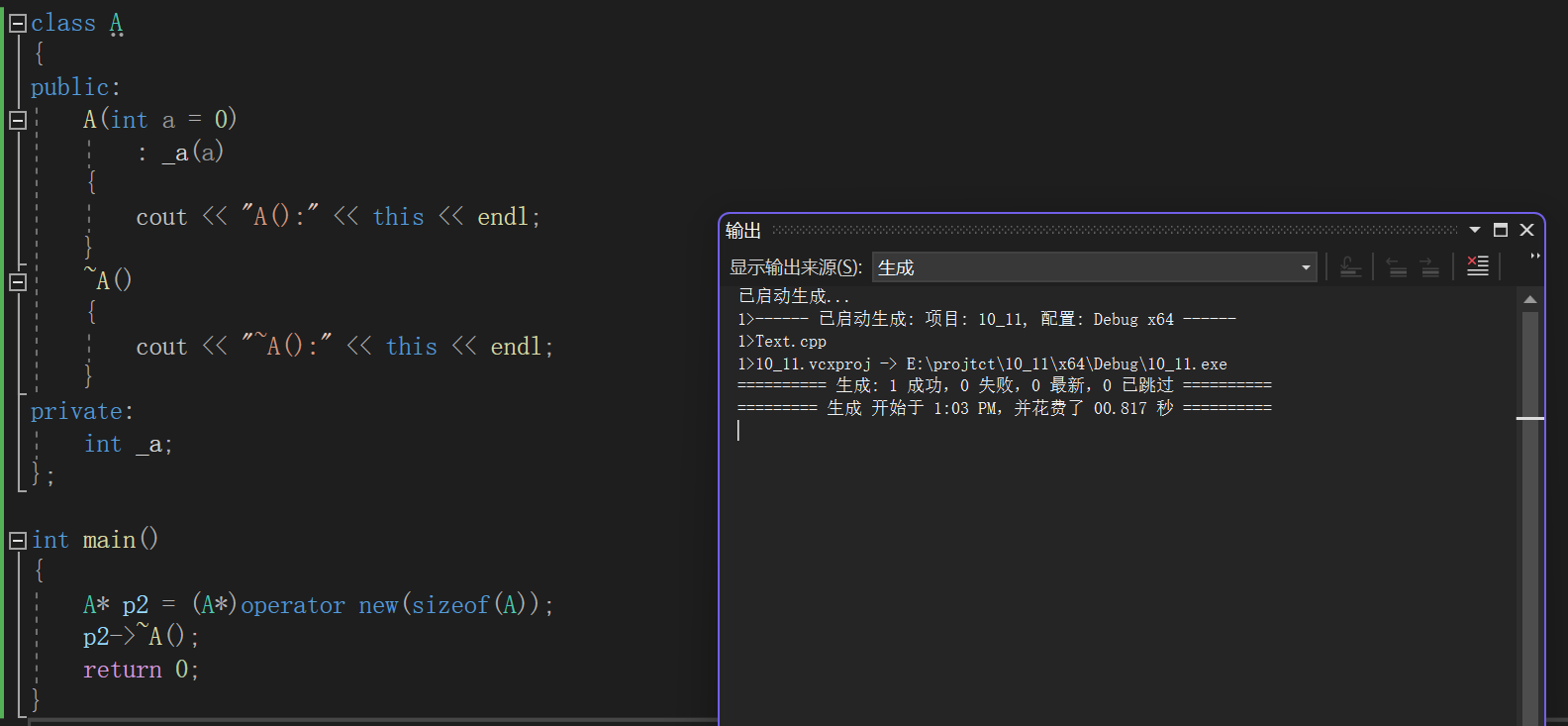Click the "已启动生成..." output line
Screen dimensions: 1568x726
(794, 296)
